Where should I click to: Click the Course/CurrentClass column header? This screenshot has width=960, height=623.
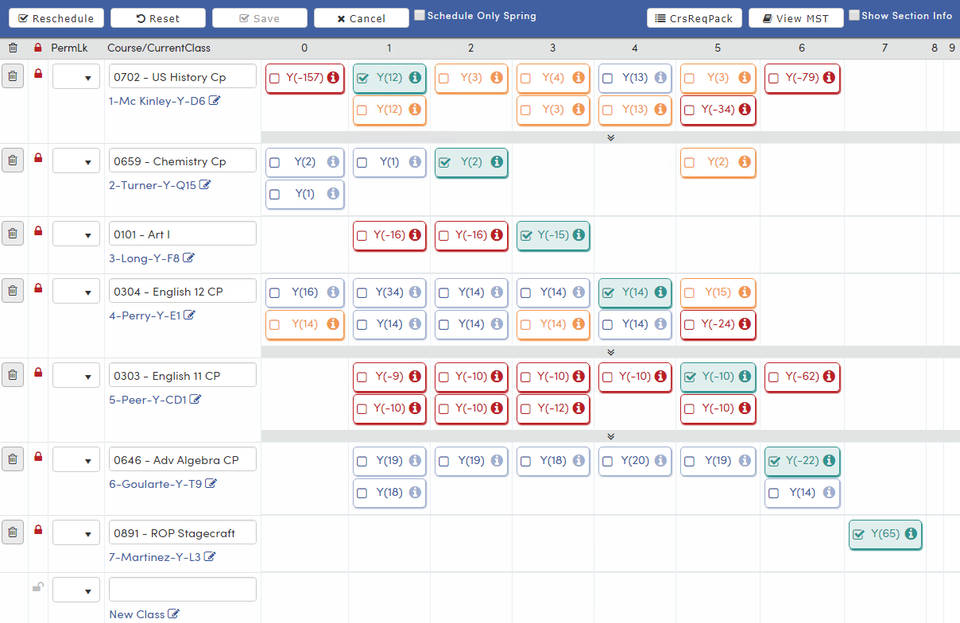coord(158,47)
